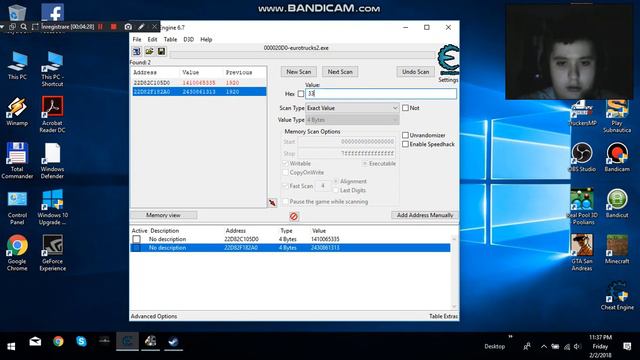Screen dimensions: 640x360
Task: Click the Next Scan button
Action: (340, 72)
